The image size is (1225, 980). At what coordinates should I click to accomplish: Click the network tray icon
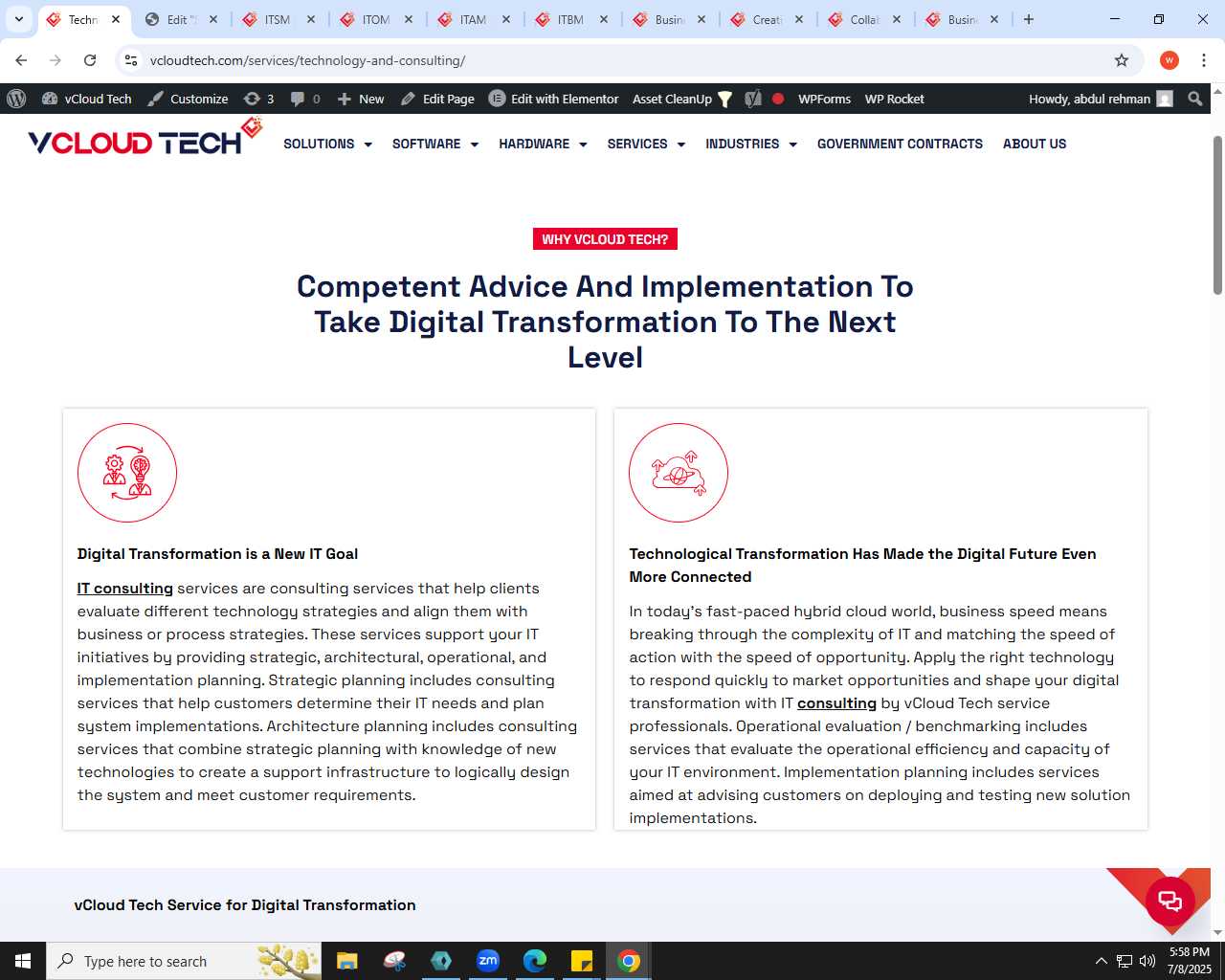(x=1125, y=961)
